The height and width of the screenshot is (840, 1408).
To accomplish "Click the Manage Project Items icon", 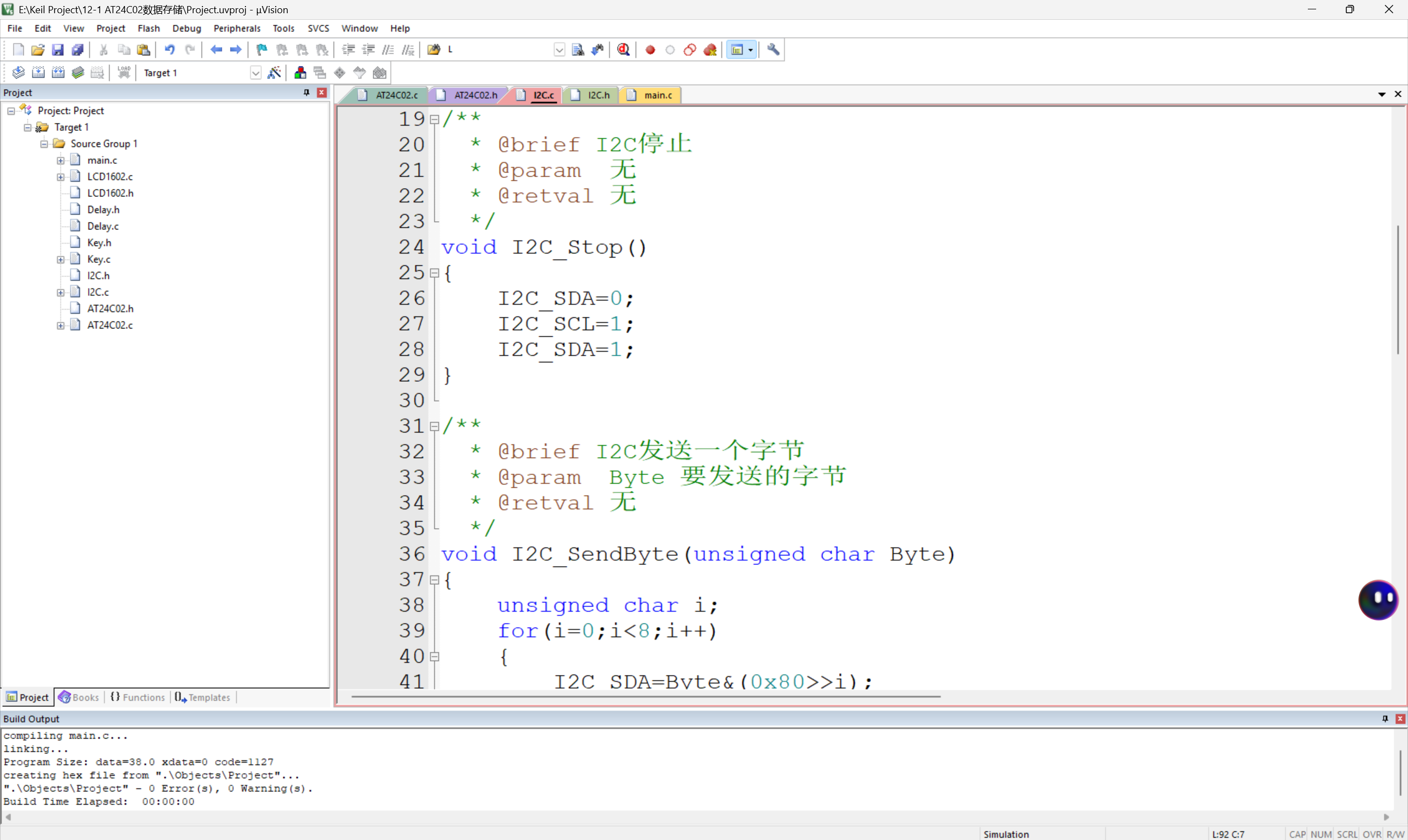I will click(x=300, y=73).
